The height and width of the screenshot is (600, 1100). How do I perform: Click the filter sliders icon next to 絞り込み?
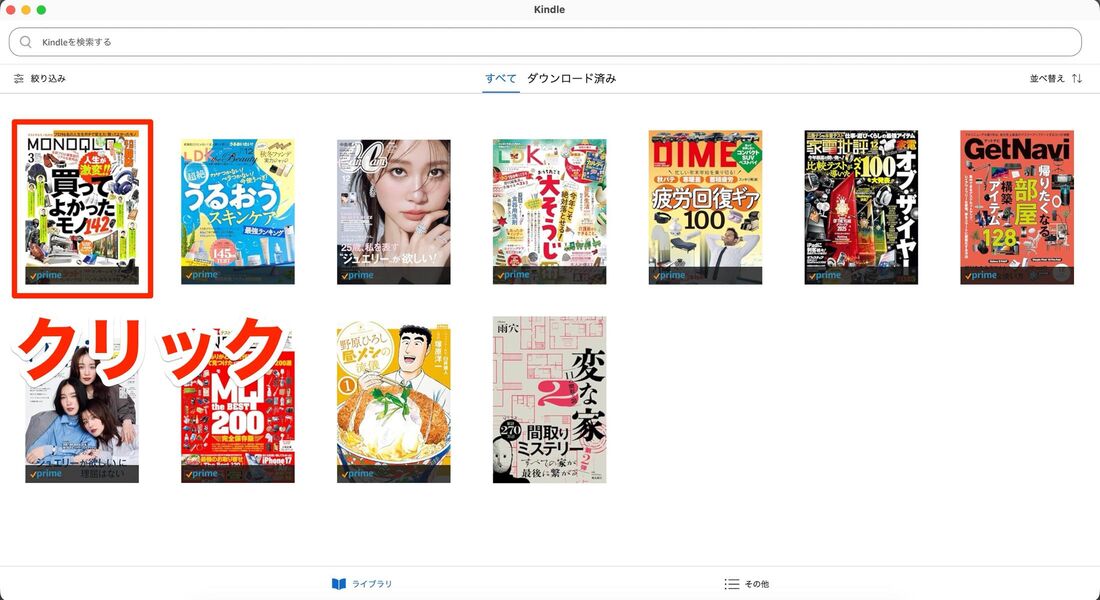[17, 77]
